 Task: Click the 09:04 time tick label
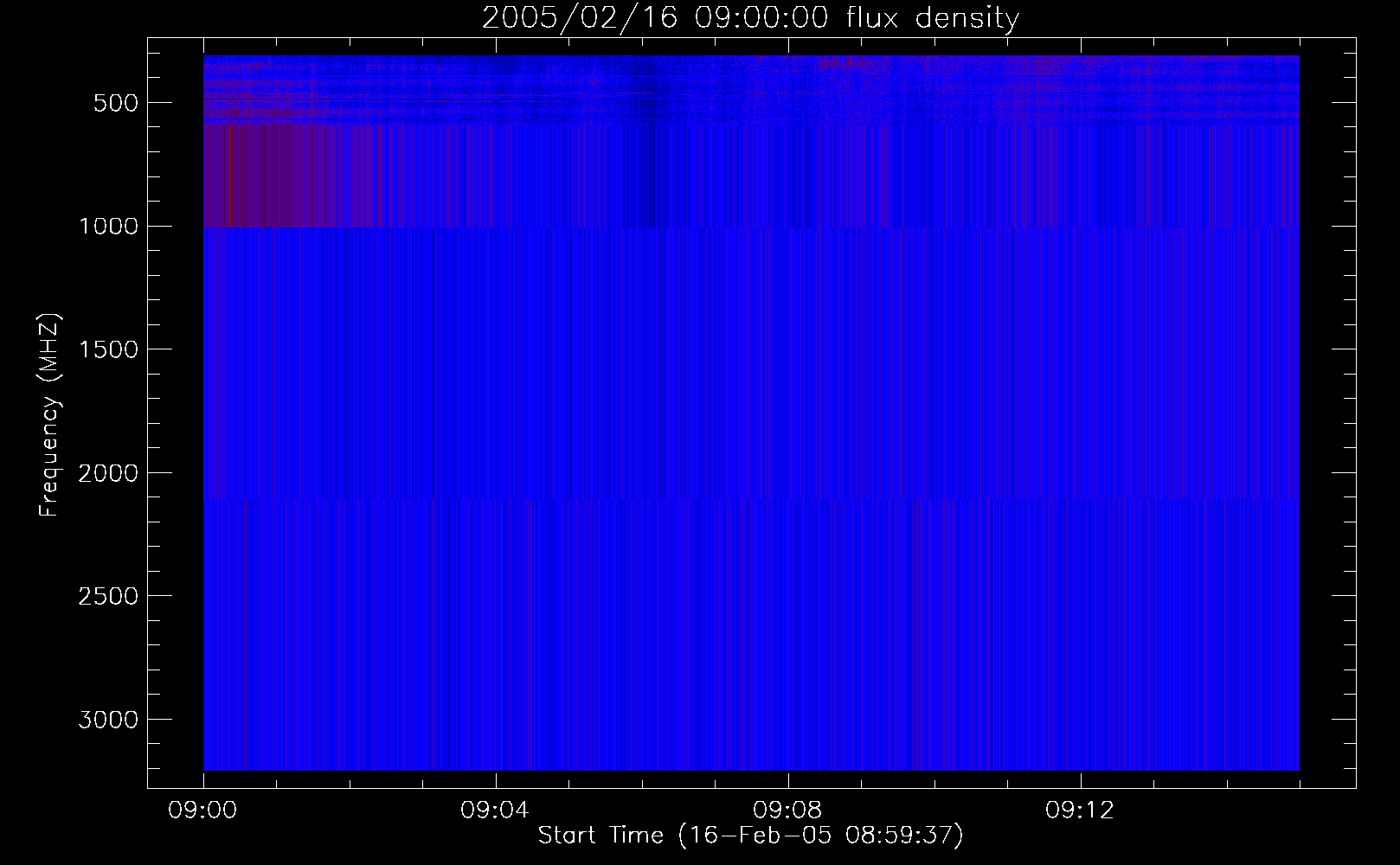pos(496,811)
